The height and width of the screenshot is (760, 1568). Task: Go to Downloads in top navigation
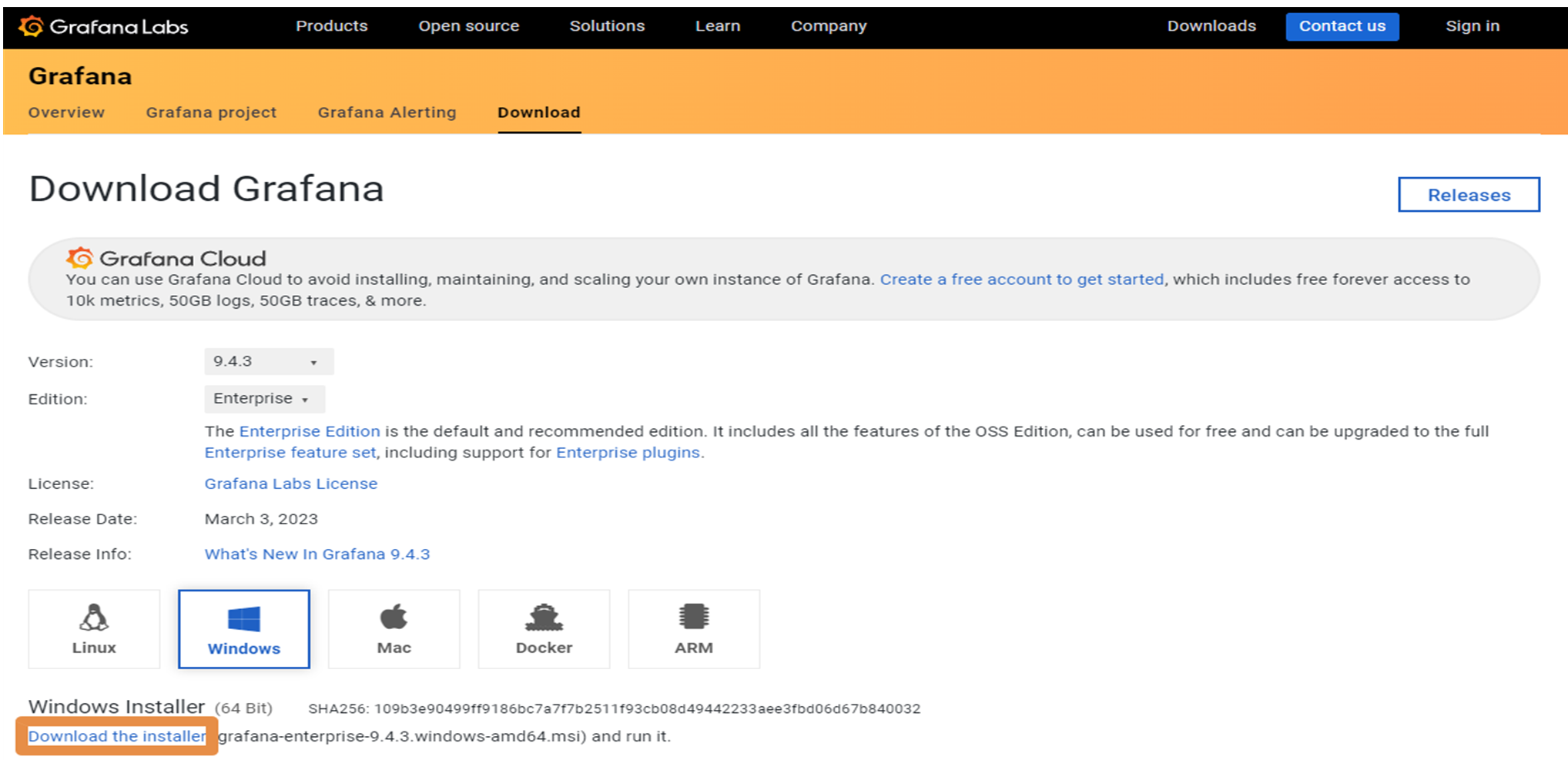pos(1211,25)
